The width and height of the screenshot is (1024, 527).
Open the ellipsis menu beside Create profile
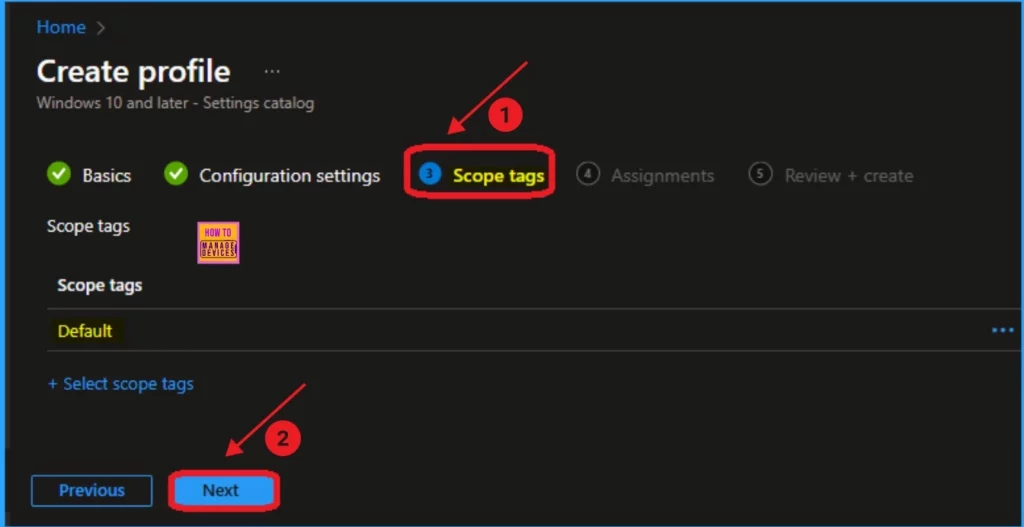coord(272,71)
